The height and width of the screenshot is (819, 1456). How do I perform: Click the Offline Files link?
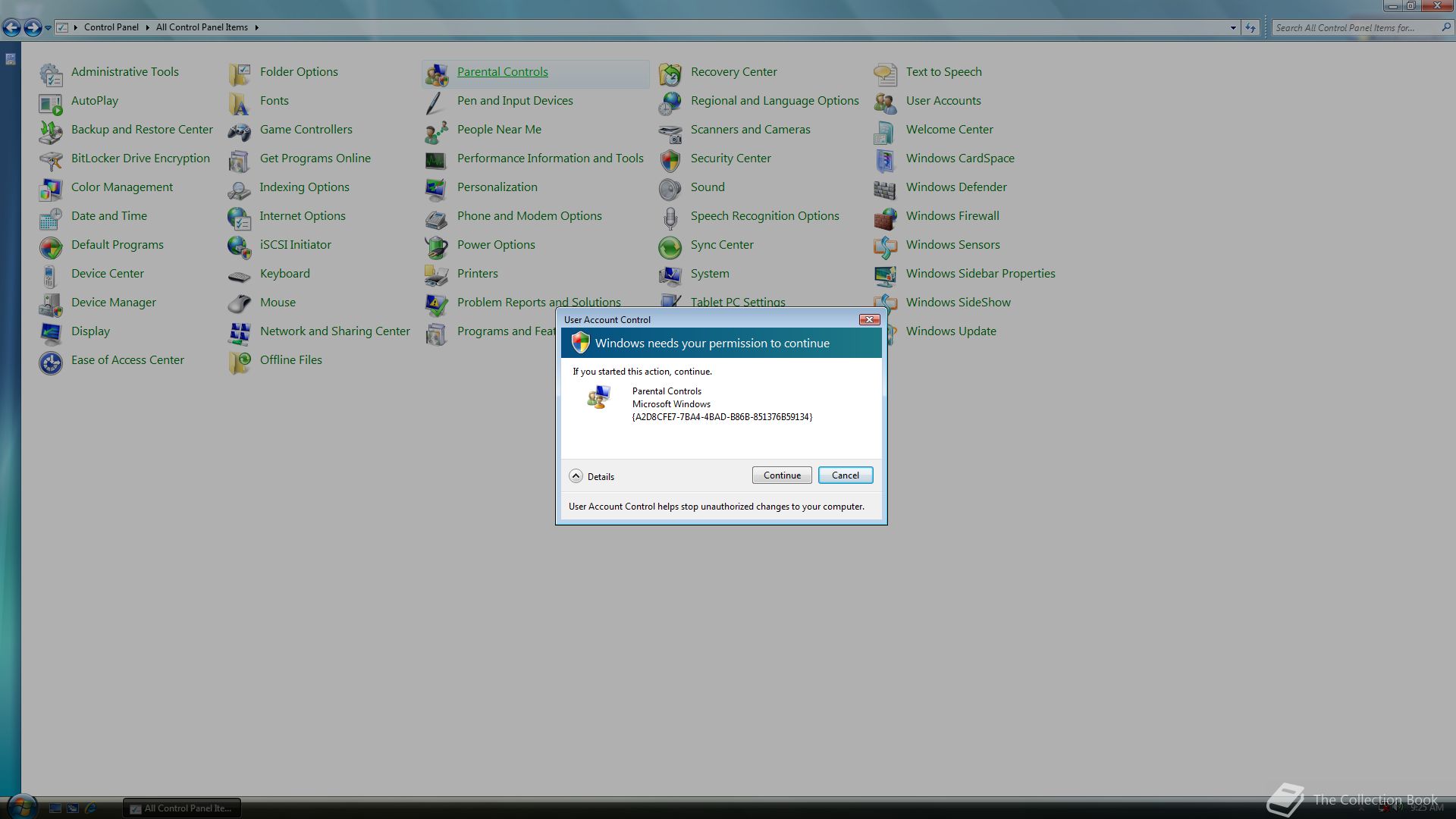[x=290, y=360]
